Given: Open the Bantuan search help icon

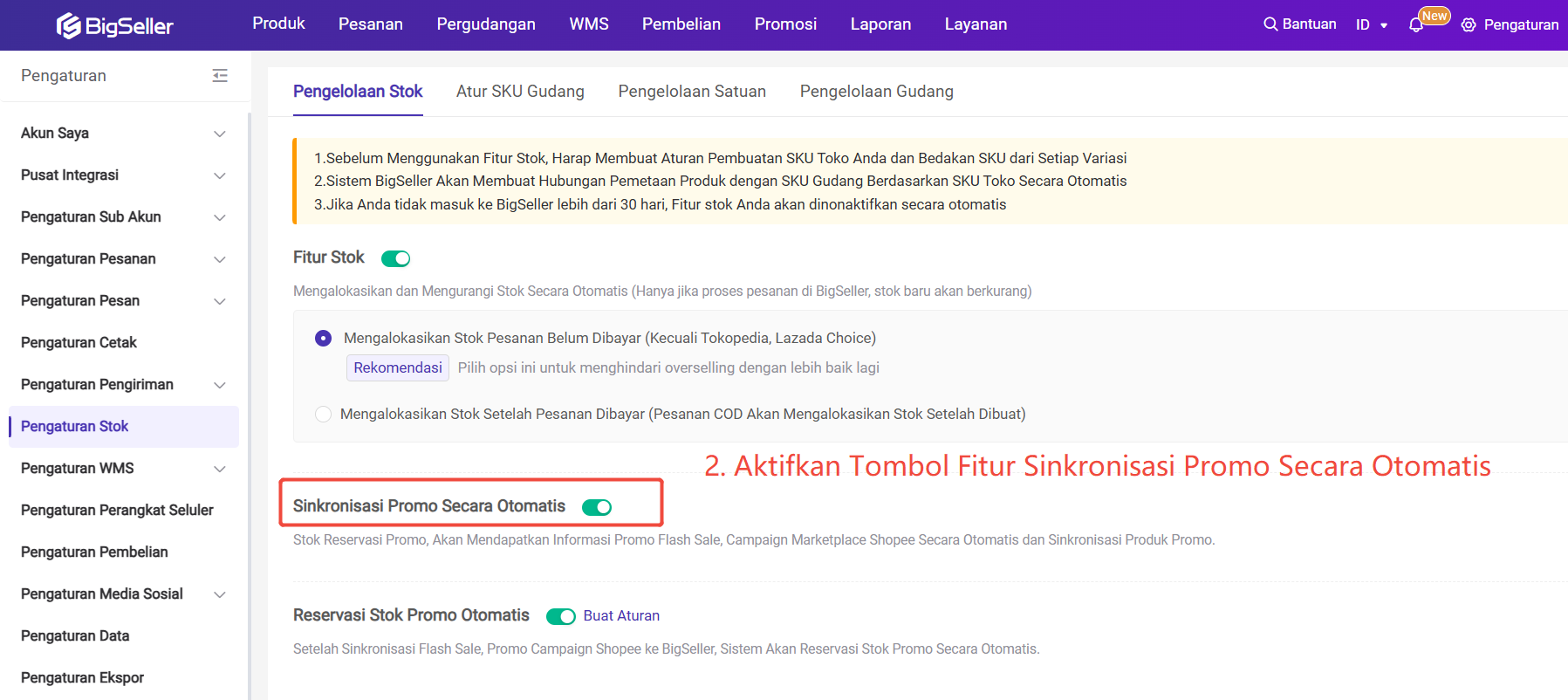Looking at the screenshot, I should (x=1270, y=24).
